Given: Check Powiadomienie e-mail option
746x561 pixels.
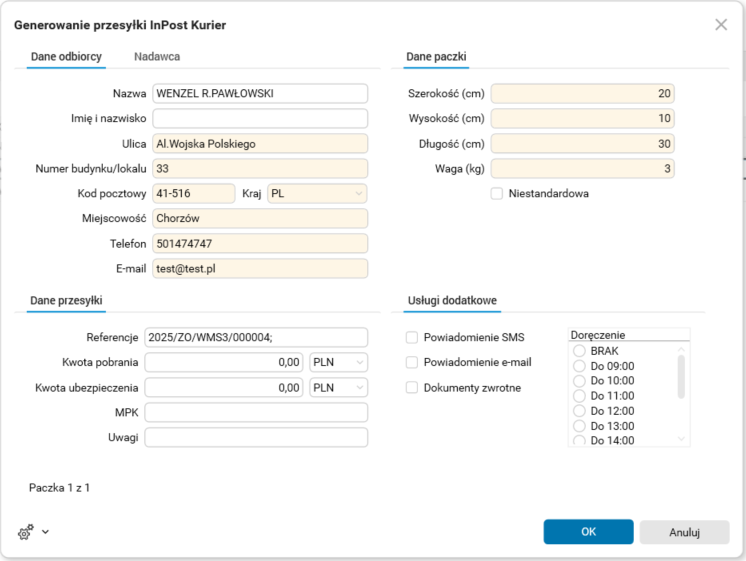Looking at the screenshot, I should coord(412,362).
